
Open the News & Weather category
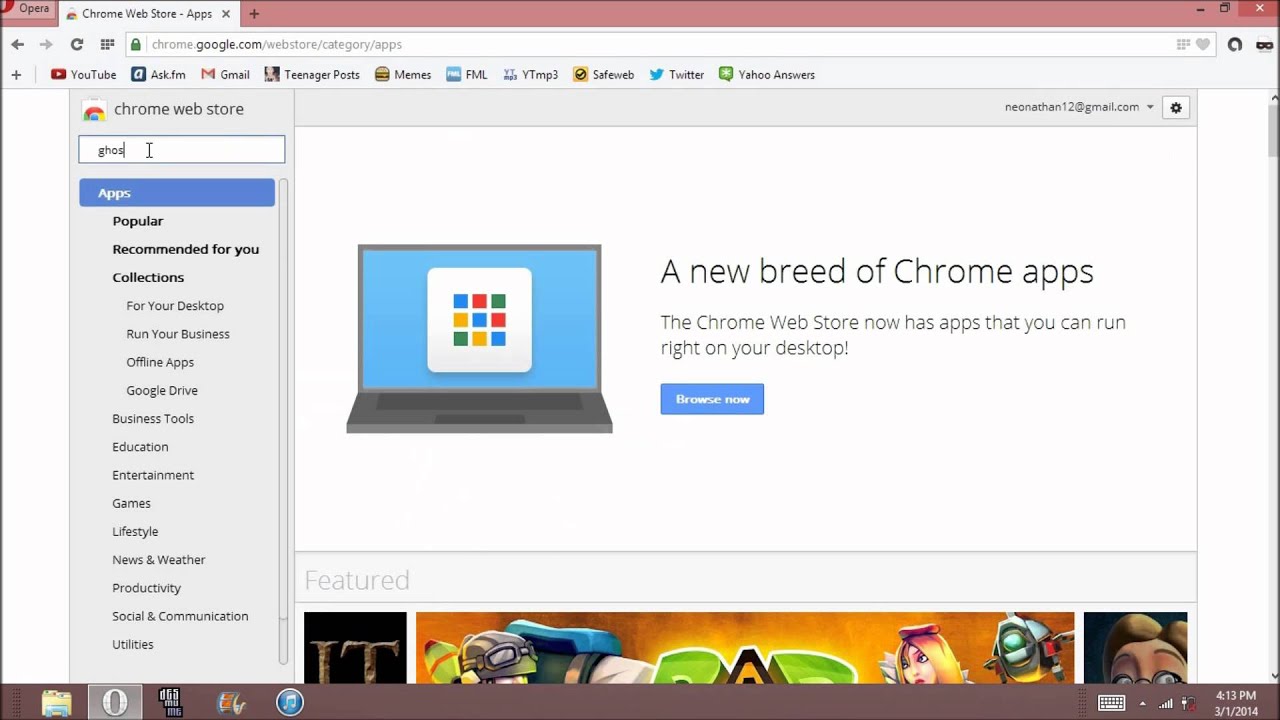[x=159, y=560]
